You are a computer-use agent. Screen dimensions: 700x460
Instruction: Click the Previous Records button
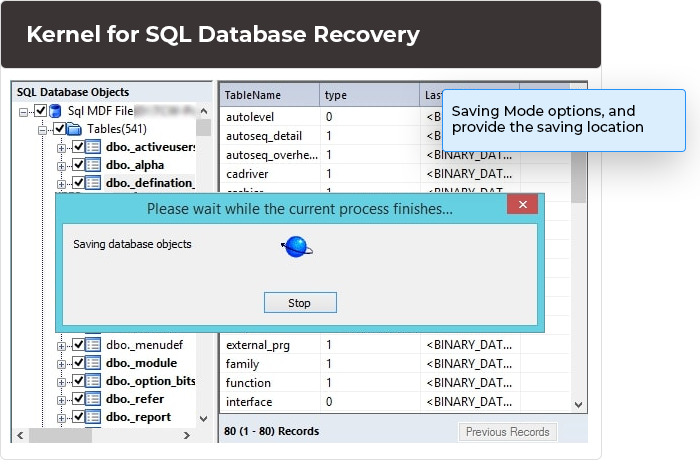pyautogui.click(x=507, y=432)
